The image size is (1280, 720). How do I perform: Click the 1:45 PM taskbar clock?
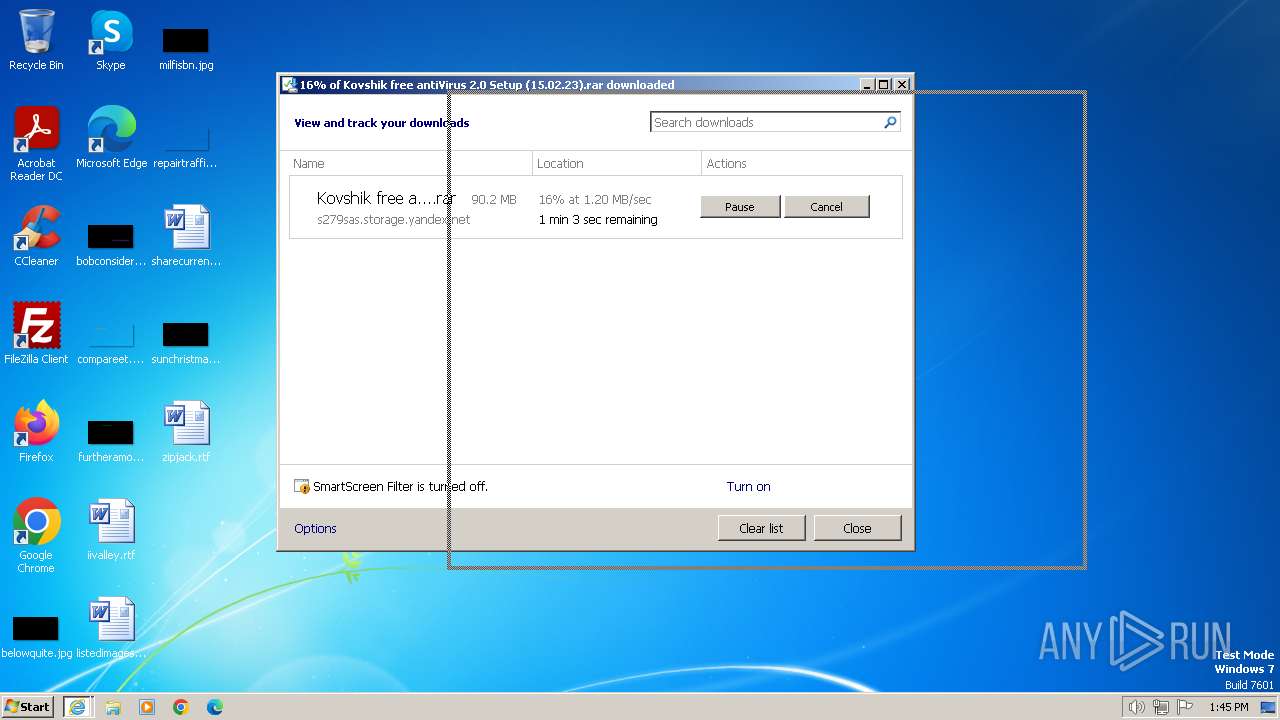point(1228,707)
